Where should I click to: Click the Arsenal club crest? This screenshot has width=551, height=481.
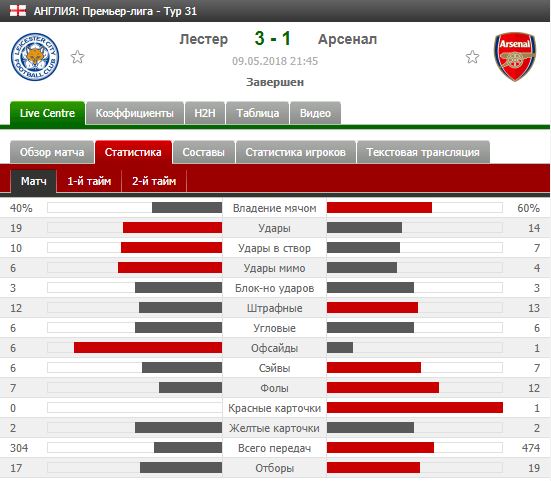click(x=515, y=57)
